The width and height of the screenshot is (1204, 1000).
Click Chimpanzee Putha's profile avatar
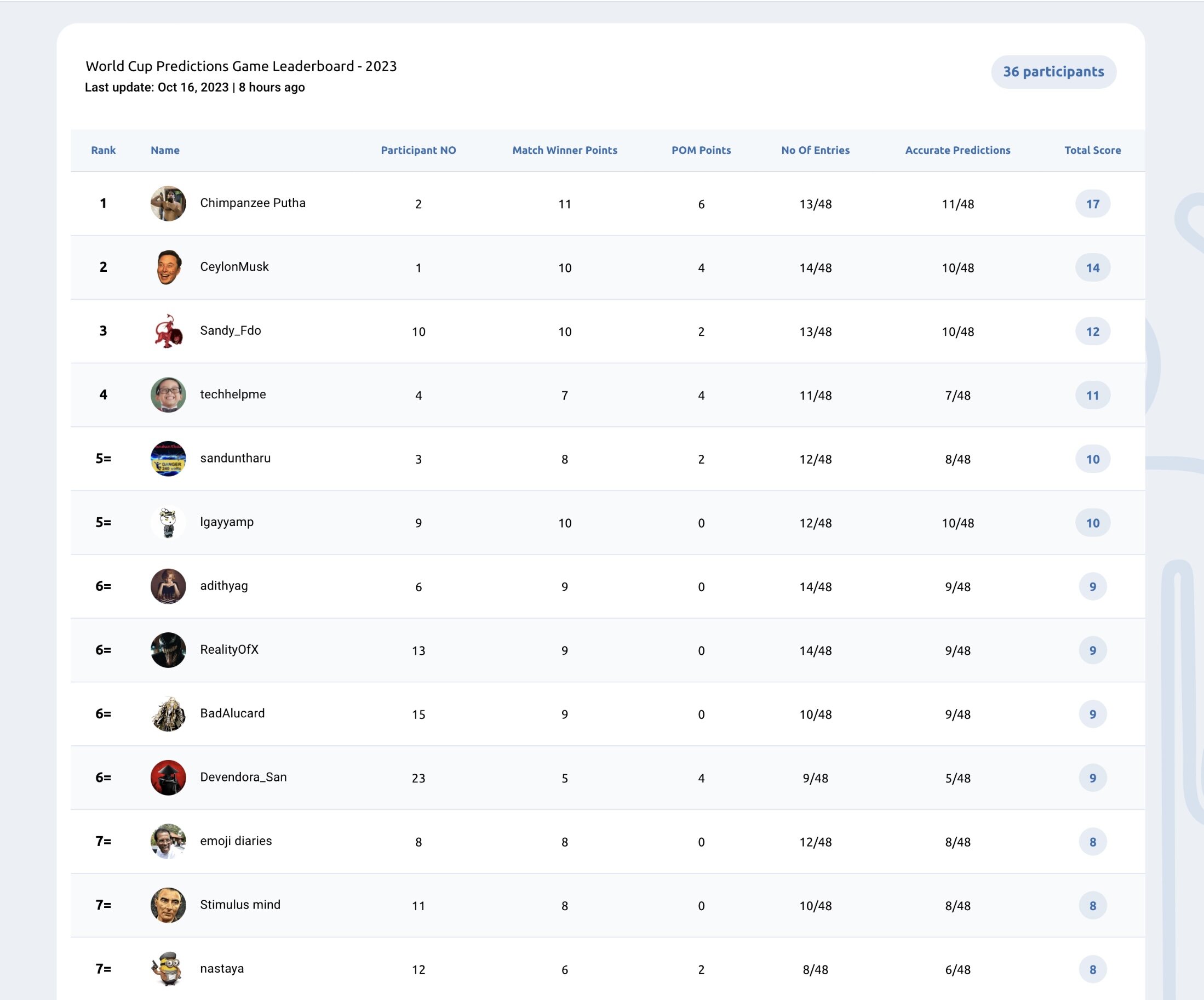168,203
